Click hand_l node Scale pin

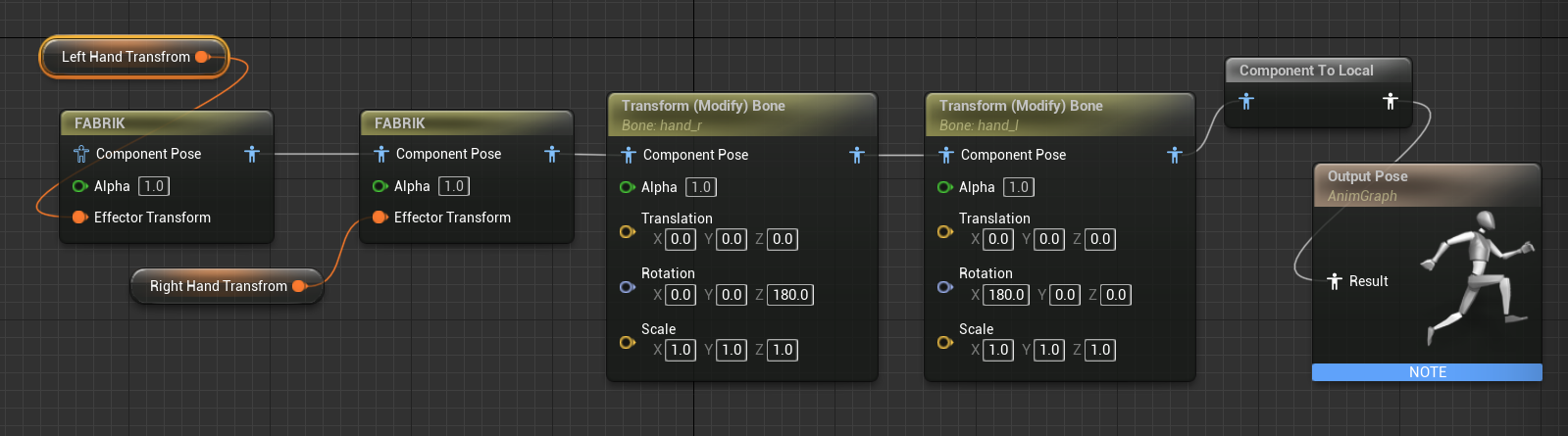[944, 343]
